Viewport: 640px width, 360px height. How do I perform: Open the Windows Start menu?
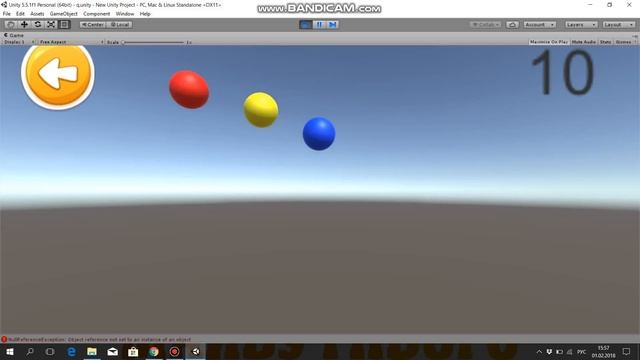coord(9,352)
